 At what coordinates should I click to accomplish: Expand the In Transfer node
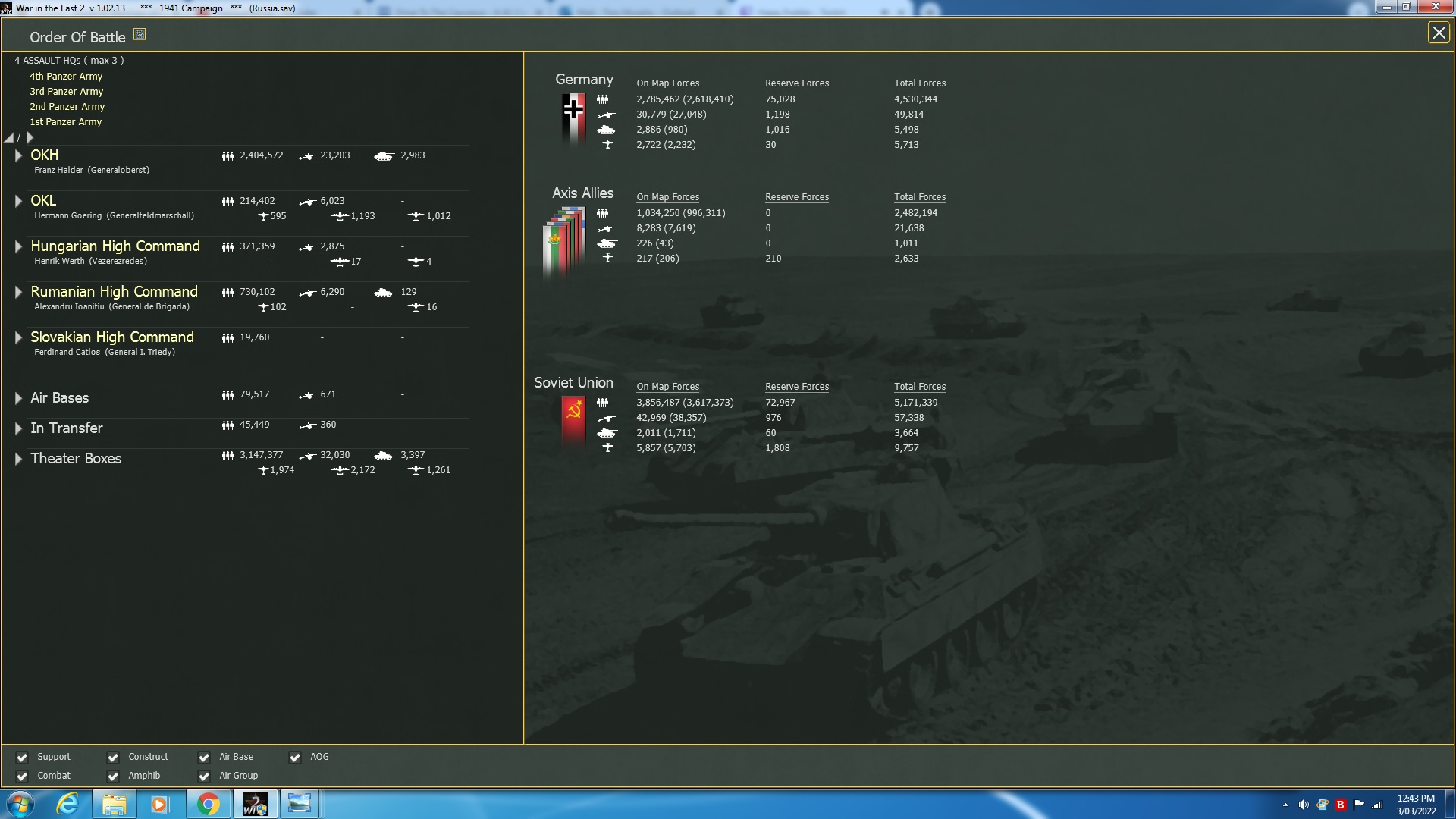point(18,428)
